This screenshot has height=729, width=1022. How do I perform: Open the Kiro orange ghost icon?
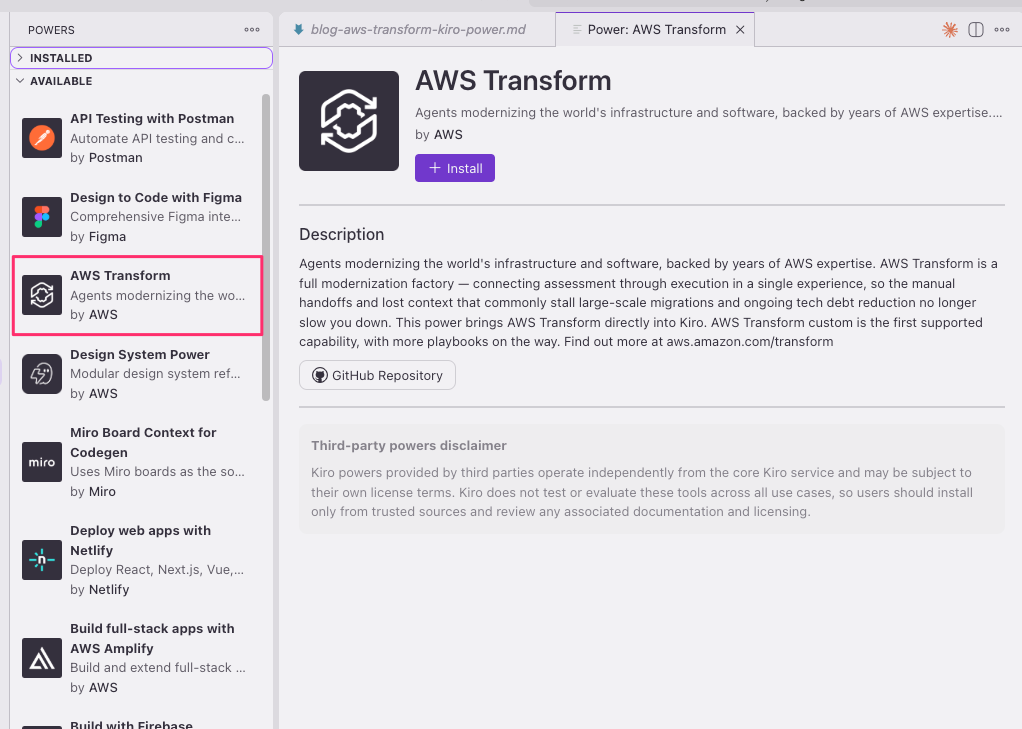949,30
